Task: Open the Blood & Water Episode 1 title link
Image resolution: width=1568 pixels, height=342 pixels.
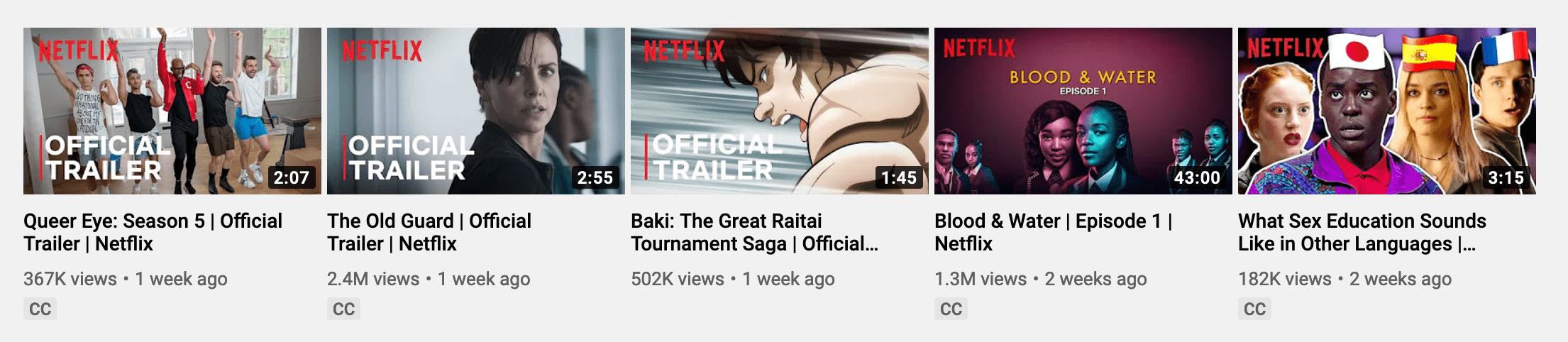Action: click(1054, 232)
